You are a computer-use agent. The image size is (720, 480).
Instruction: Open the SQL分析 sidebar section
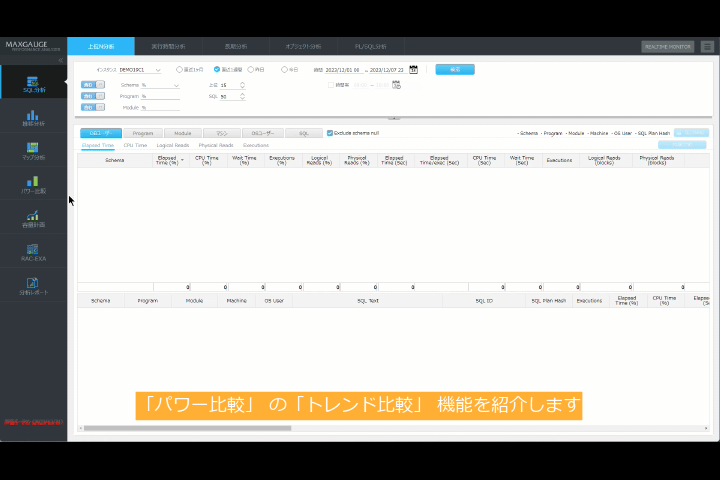[34, 82]
